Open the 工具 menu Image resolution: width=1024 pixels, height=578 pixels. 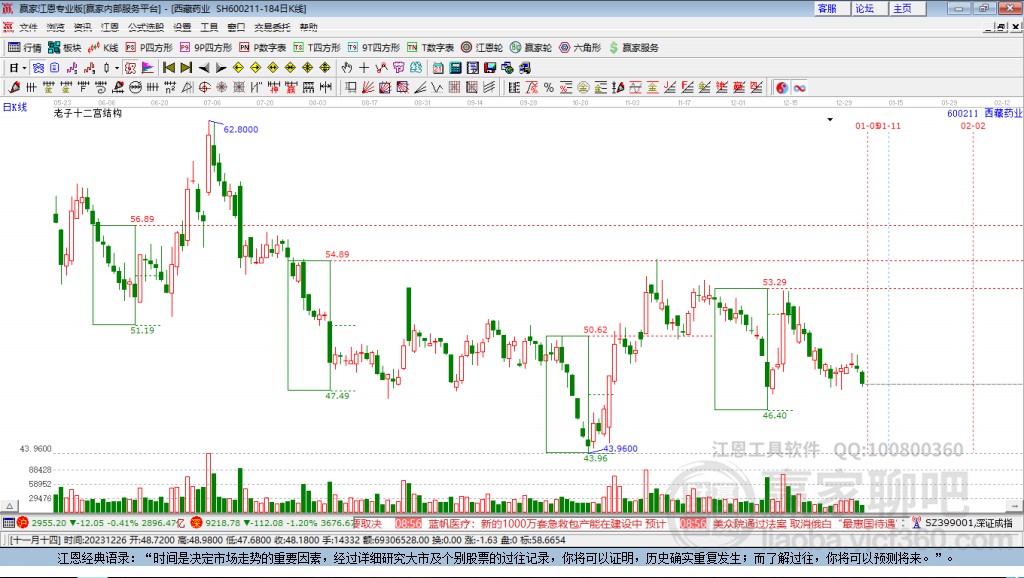tap(209, 27)
